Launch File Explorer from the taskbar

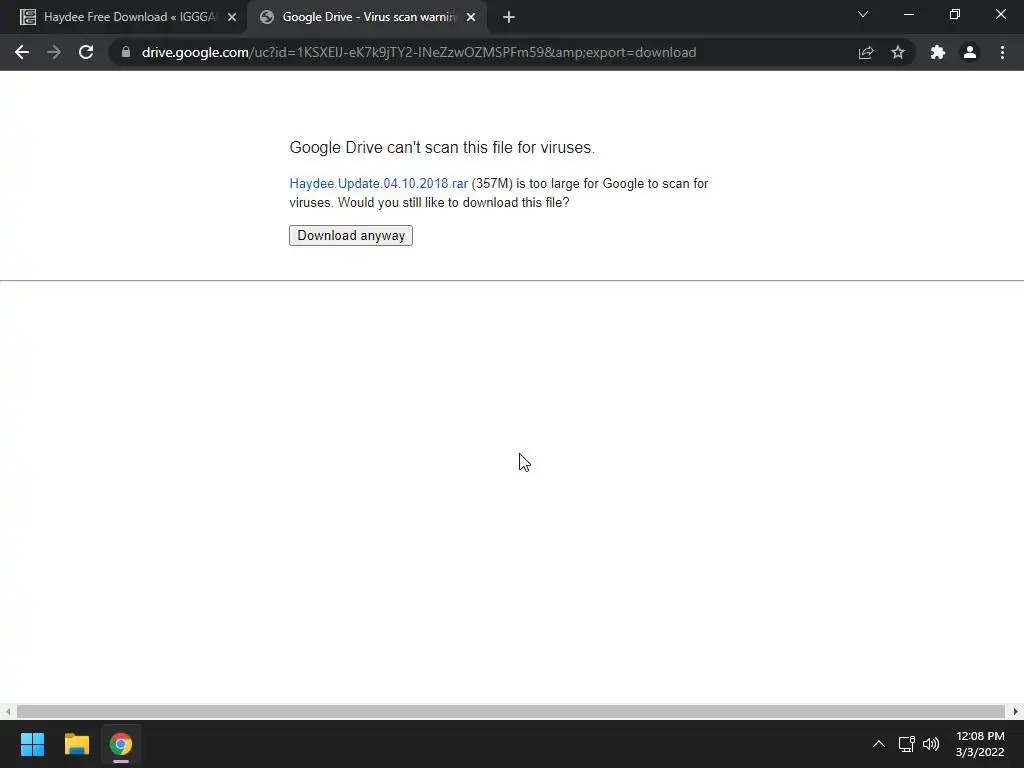pos(76,744)
